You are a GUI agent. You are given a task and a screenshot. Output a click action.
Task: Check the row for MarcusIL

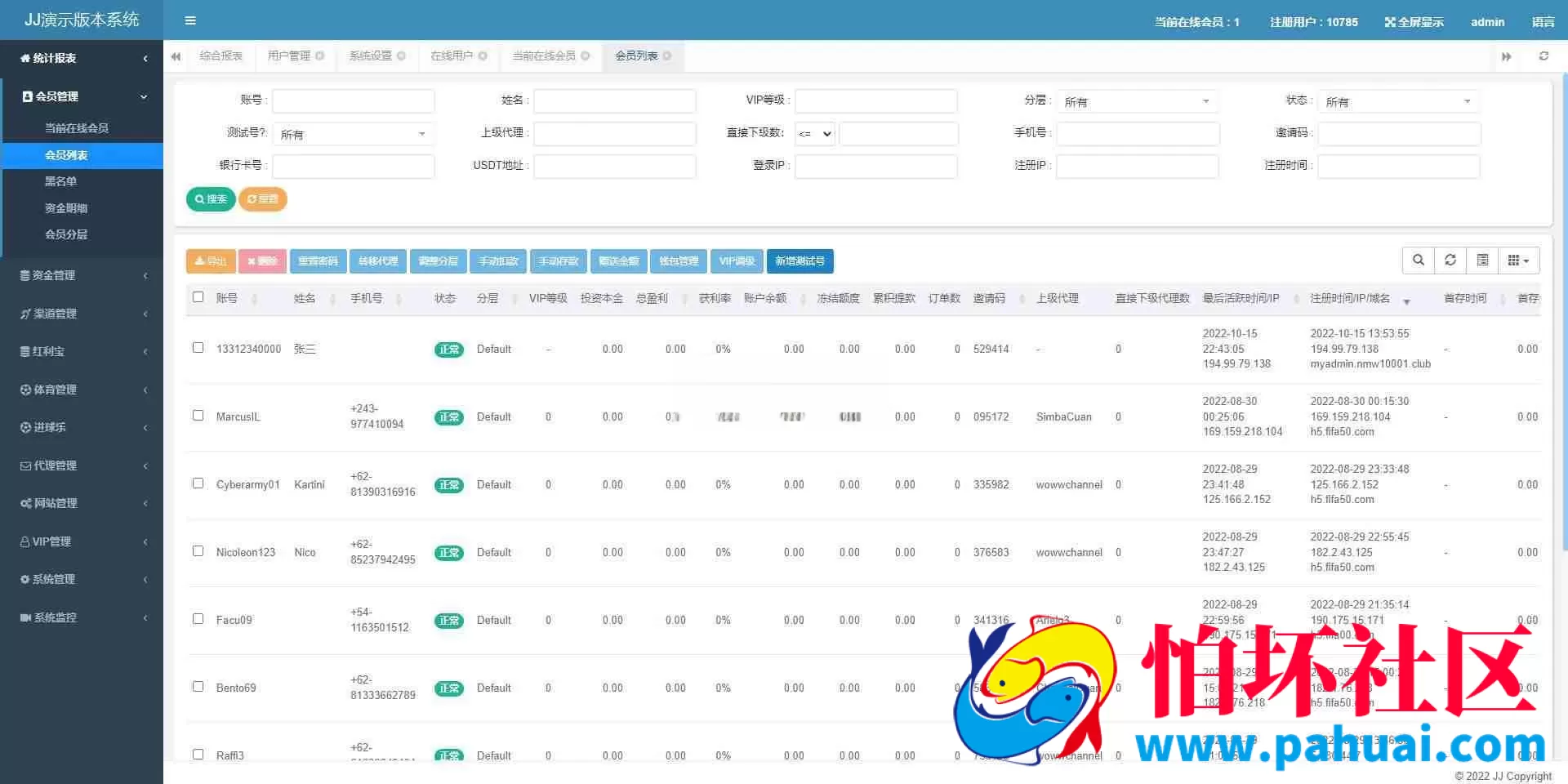click(x=198, y=416)
